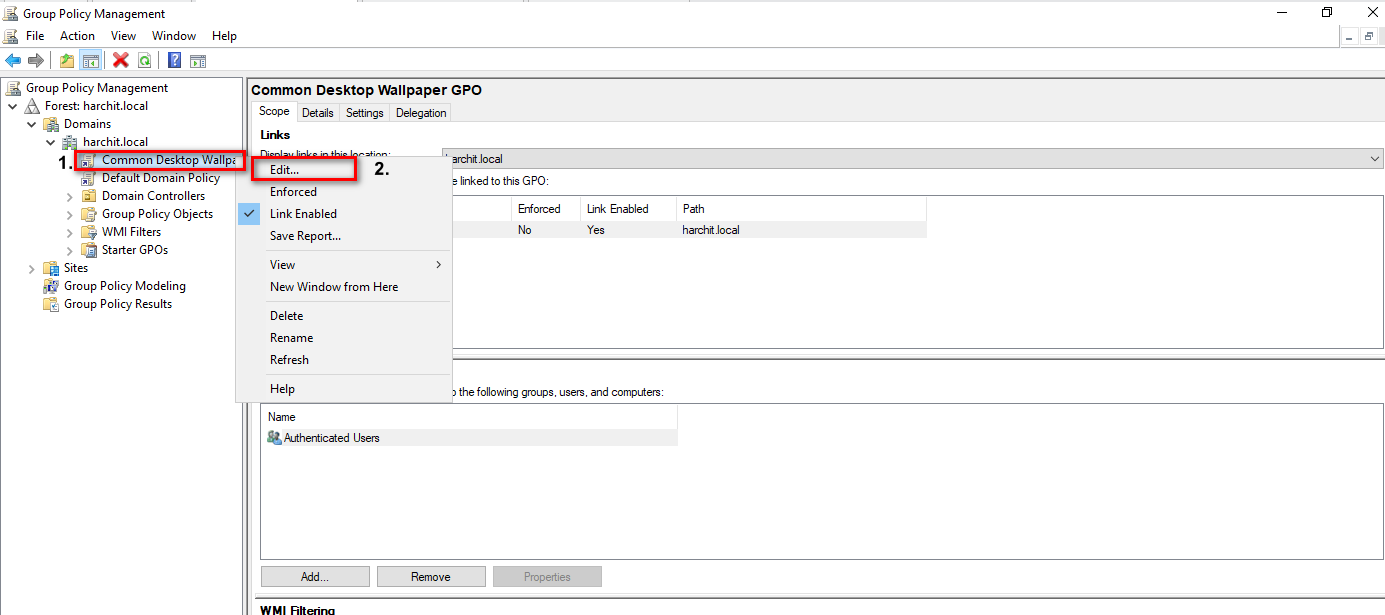Switch to the Delegation tab
The height and width of the screenshot is (615, 1385).
click(421, 113)
